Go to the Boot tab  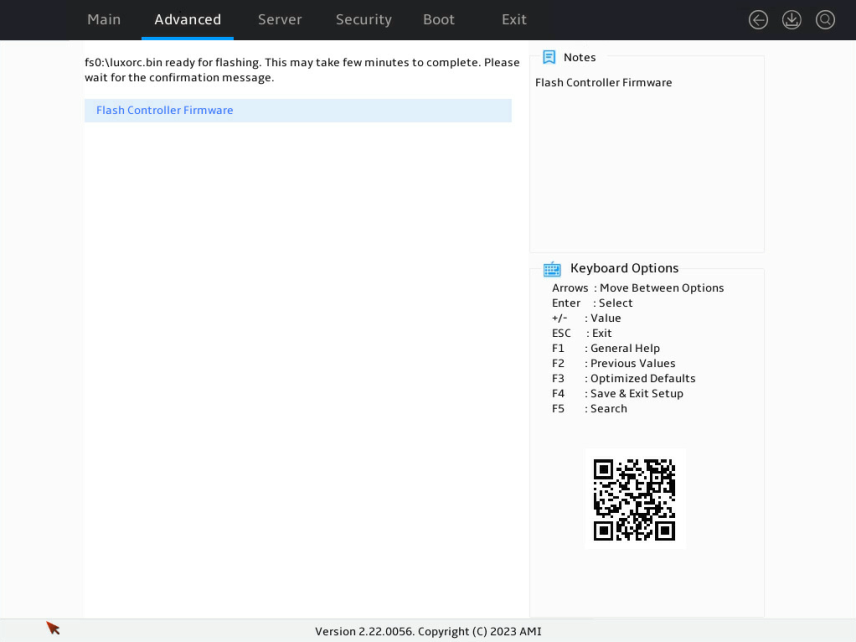[x=438, y=20]
